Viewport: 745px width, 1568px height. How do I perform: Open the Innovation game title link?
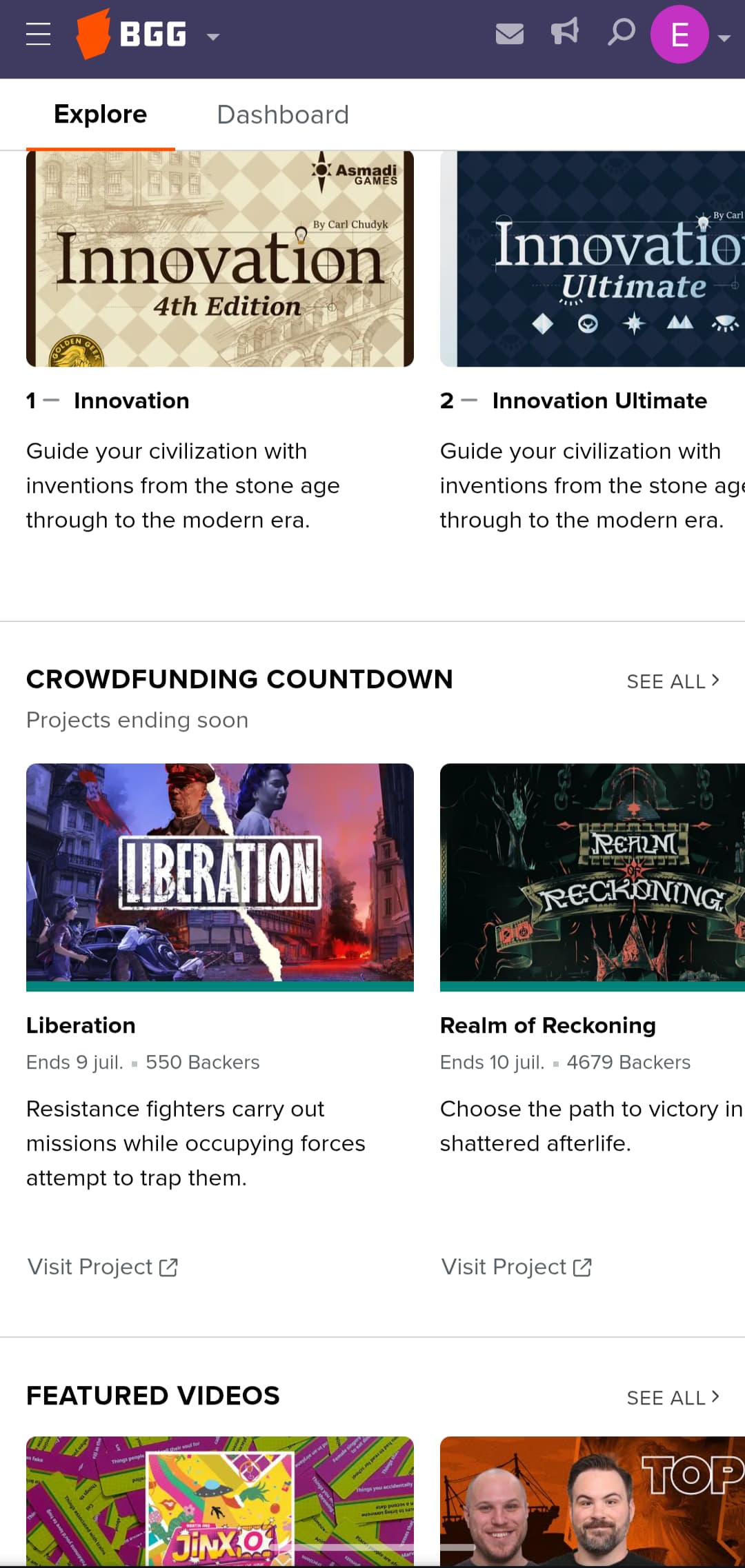tap(131, 401)
